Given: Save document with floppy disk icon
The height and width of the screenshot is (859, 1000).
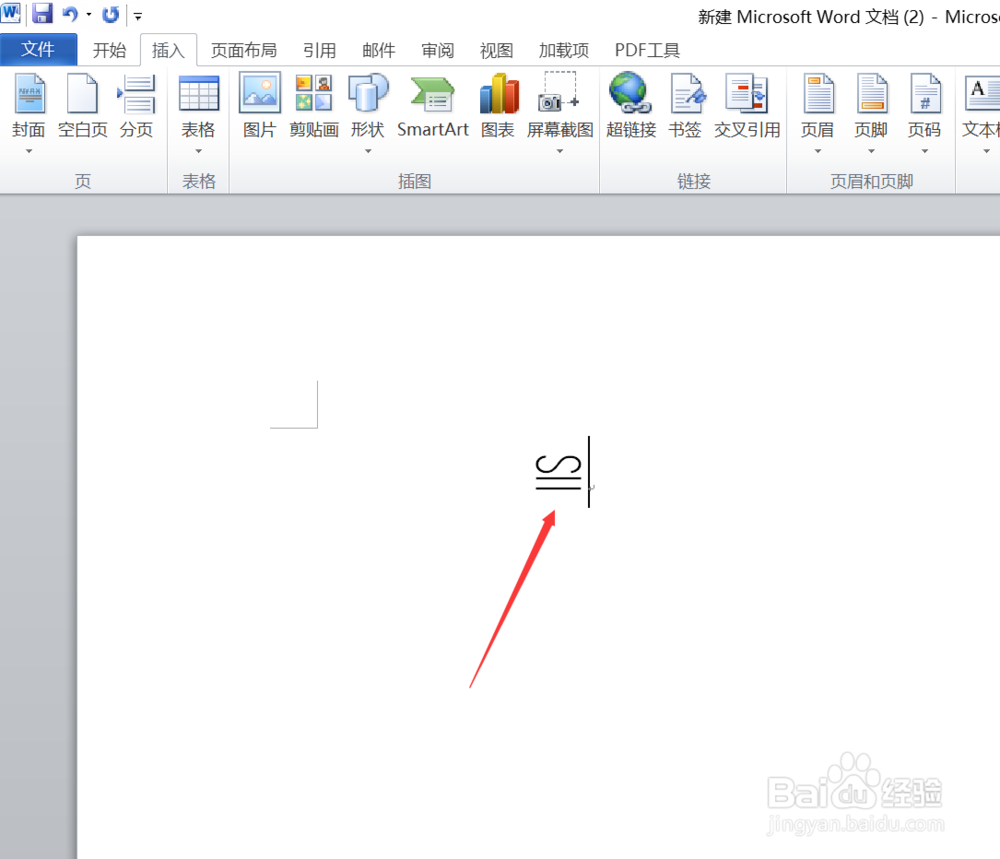Looking at the screenshot, I should click(42, 13).
